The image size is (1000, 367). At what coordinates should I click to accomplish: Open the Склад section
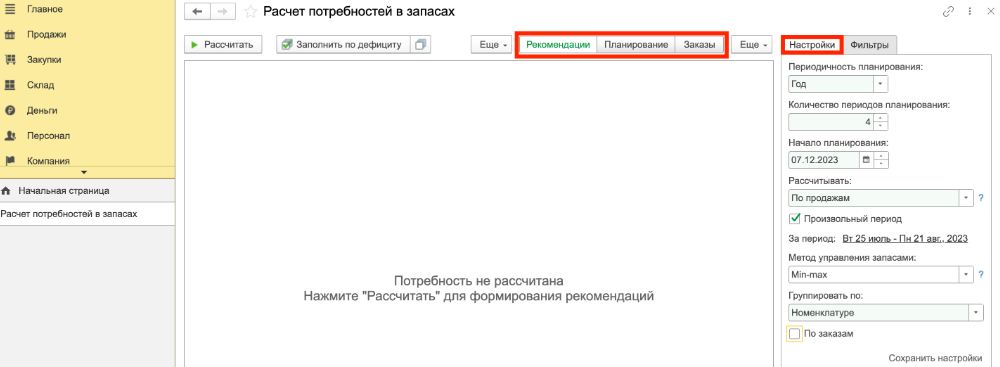40,85
